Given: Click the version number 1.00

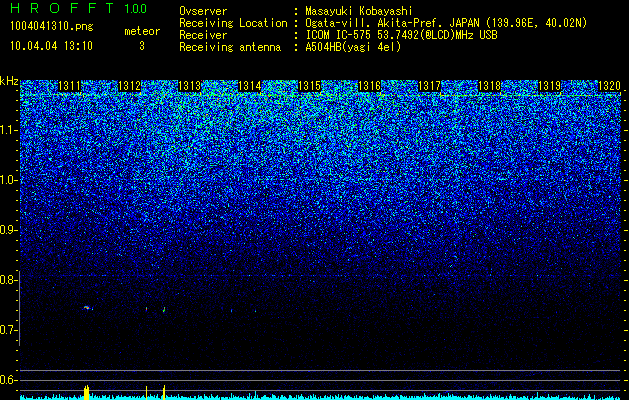Looking at the screenshot, I should (x=135, y=9).
